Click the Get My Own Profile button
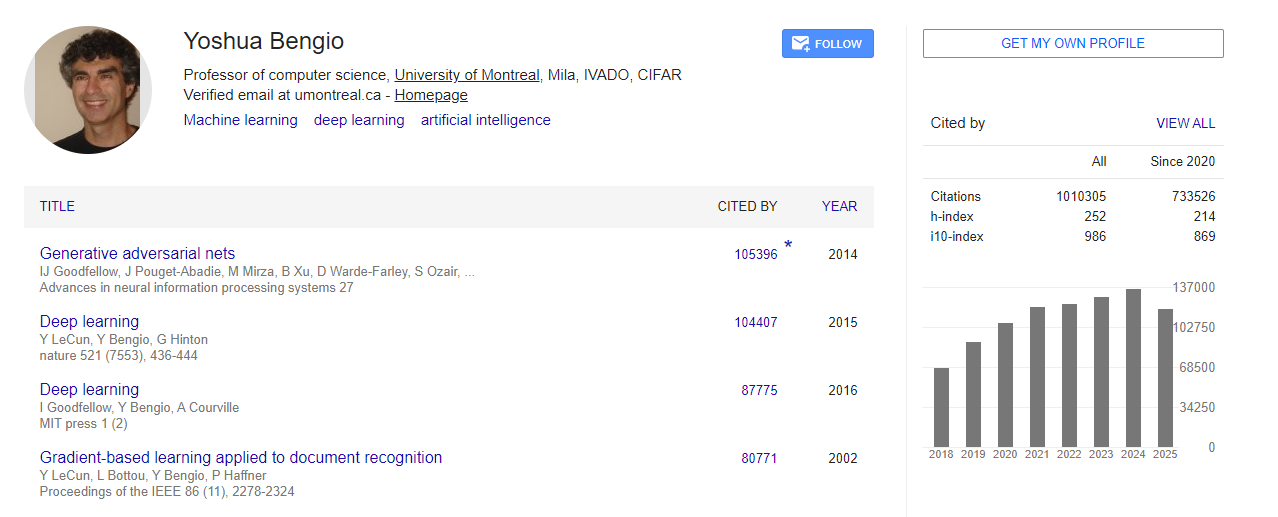 coord(1072,44)
